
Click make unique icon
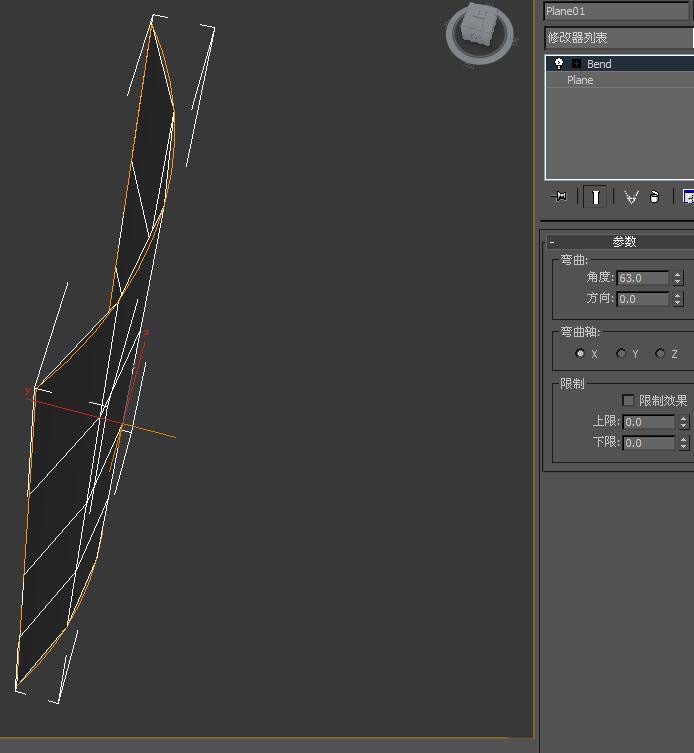pyautogui.click(x=631, y=197)
